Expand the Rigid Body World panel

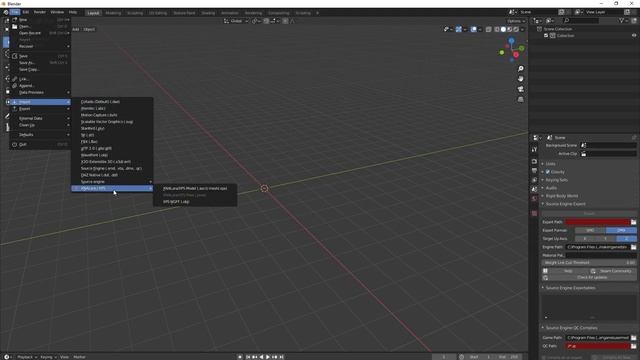[561, 196]
